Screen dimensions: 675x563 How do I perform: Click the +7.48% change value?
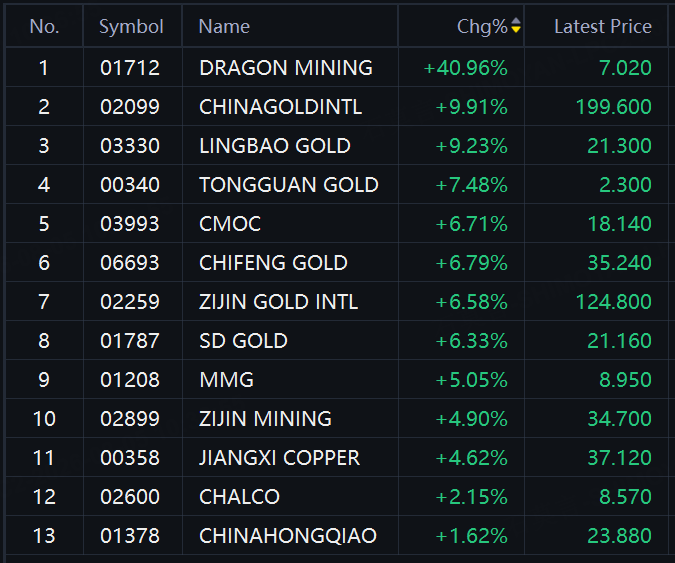coord(471,185)
